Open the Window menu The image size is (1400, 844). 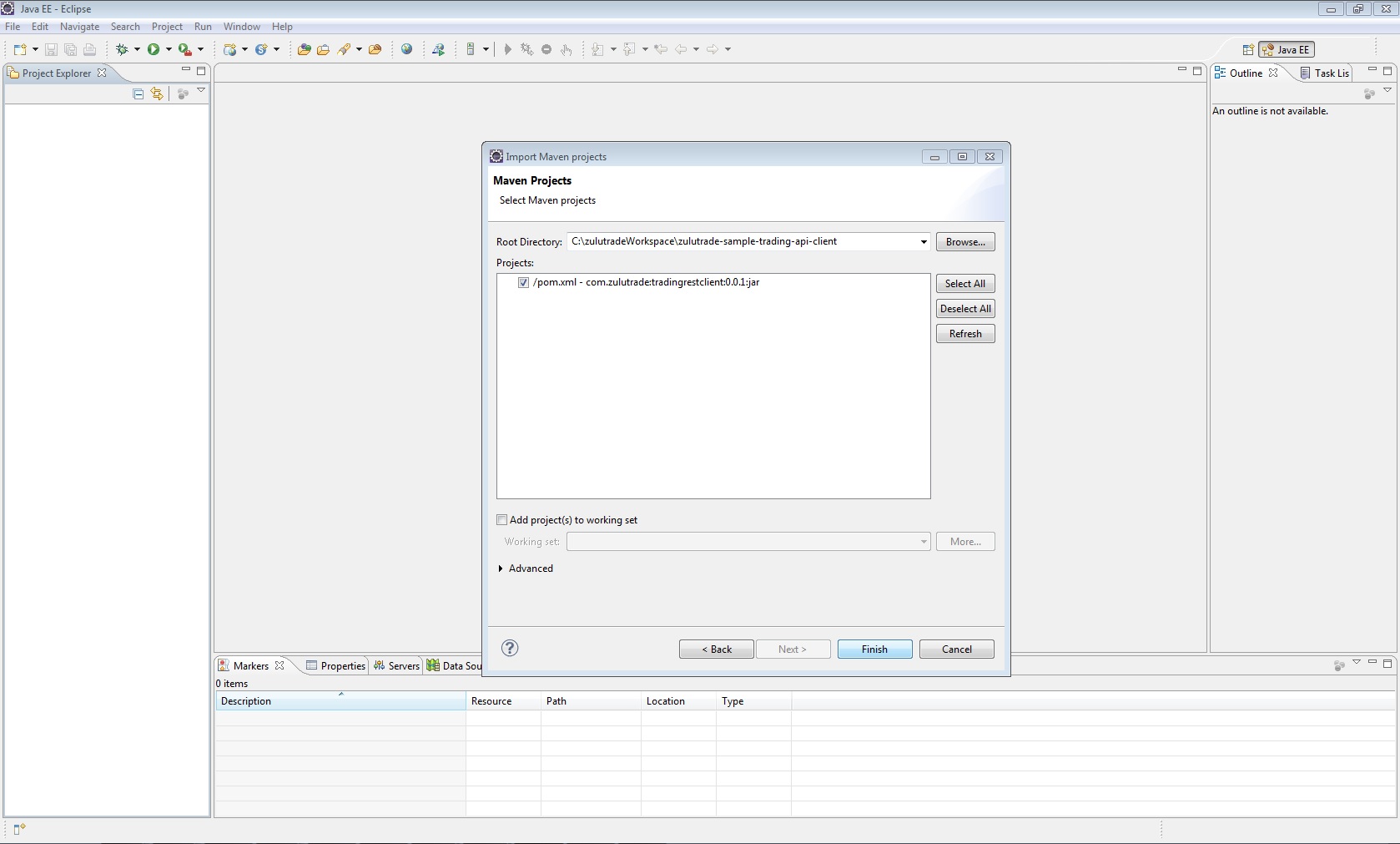pyautogui.click(x=241, y=27)
